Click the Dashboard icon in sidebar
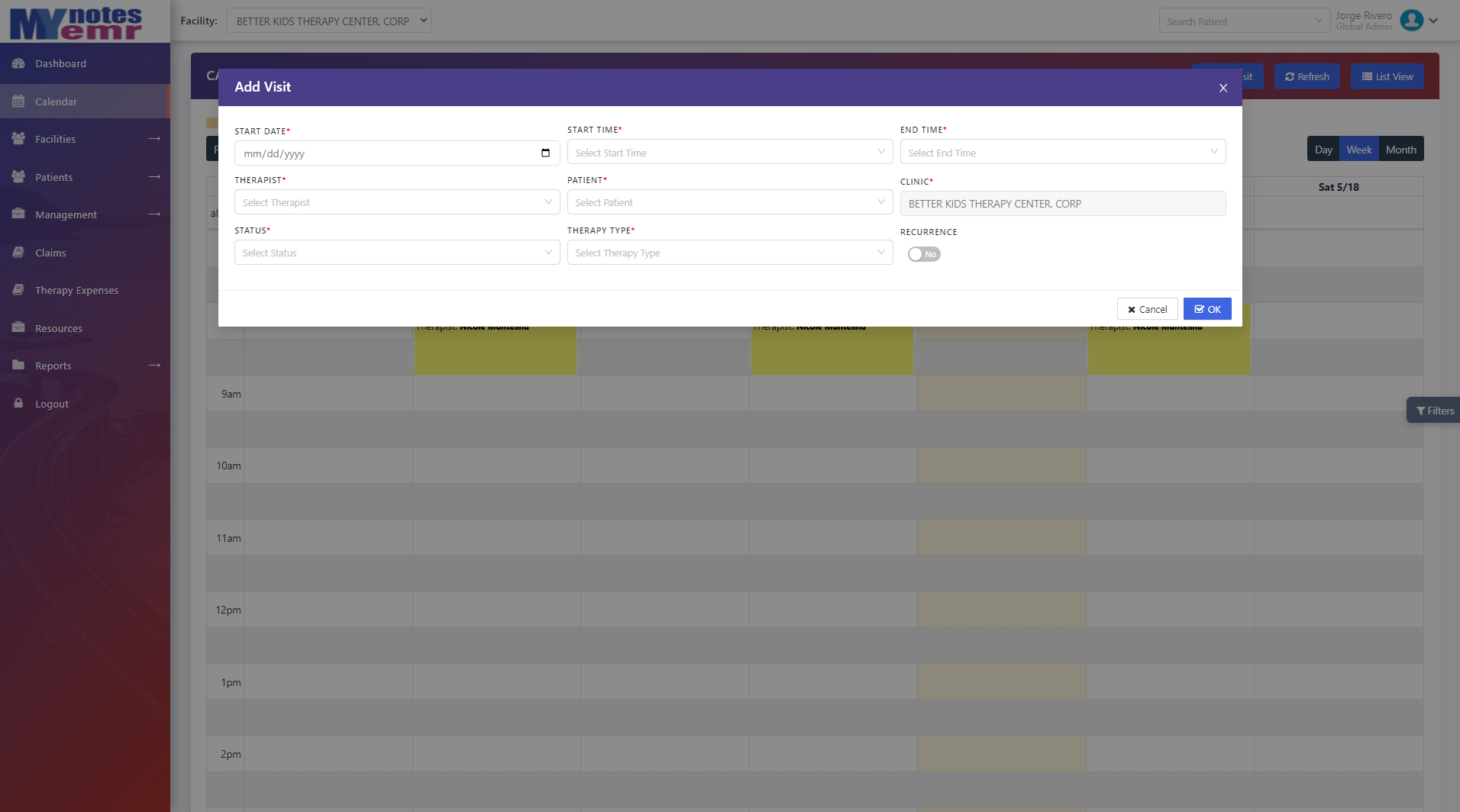This screenshot has width=1460, height=812. pyautogui.click(x=18, y=63)
